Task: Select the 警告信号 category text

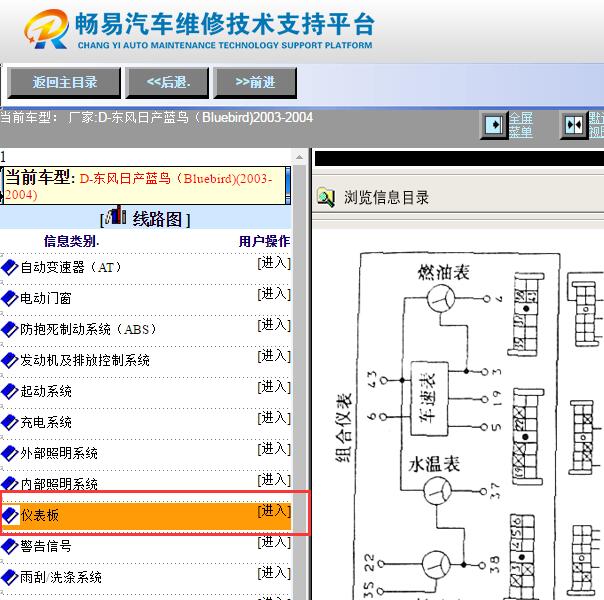Action: 45,546
